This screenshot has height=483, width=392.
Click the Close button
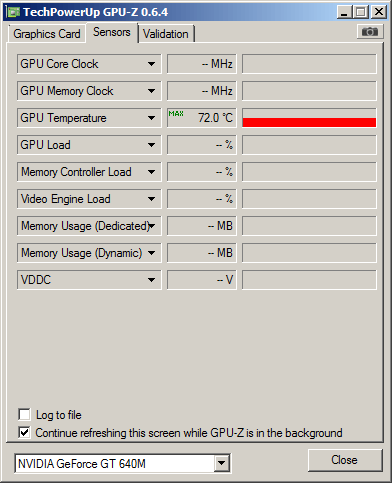click(x=345, y=460)
